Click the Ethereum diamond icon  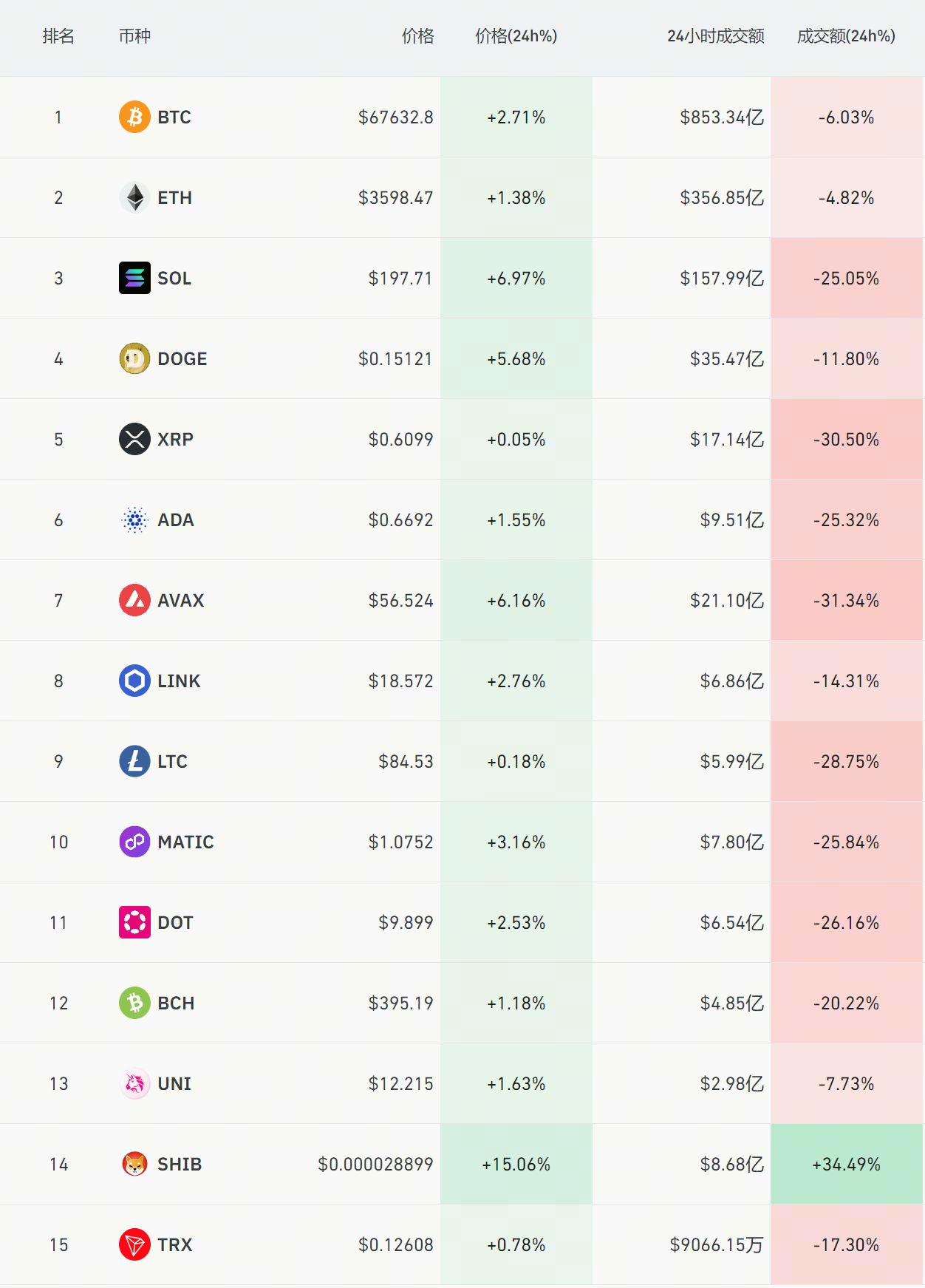[134, 197]
